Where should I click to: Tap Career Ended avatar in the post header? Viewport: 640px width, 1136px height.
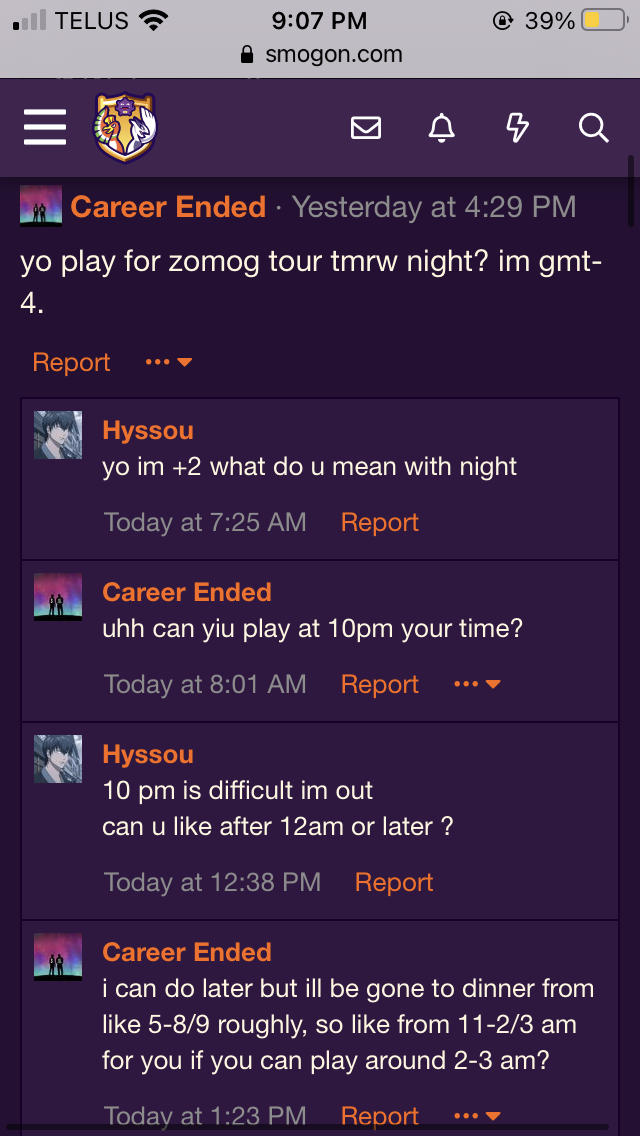(x=41, y=206)
